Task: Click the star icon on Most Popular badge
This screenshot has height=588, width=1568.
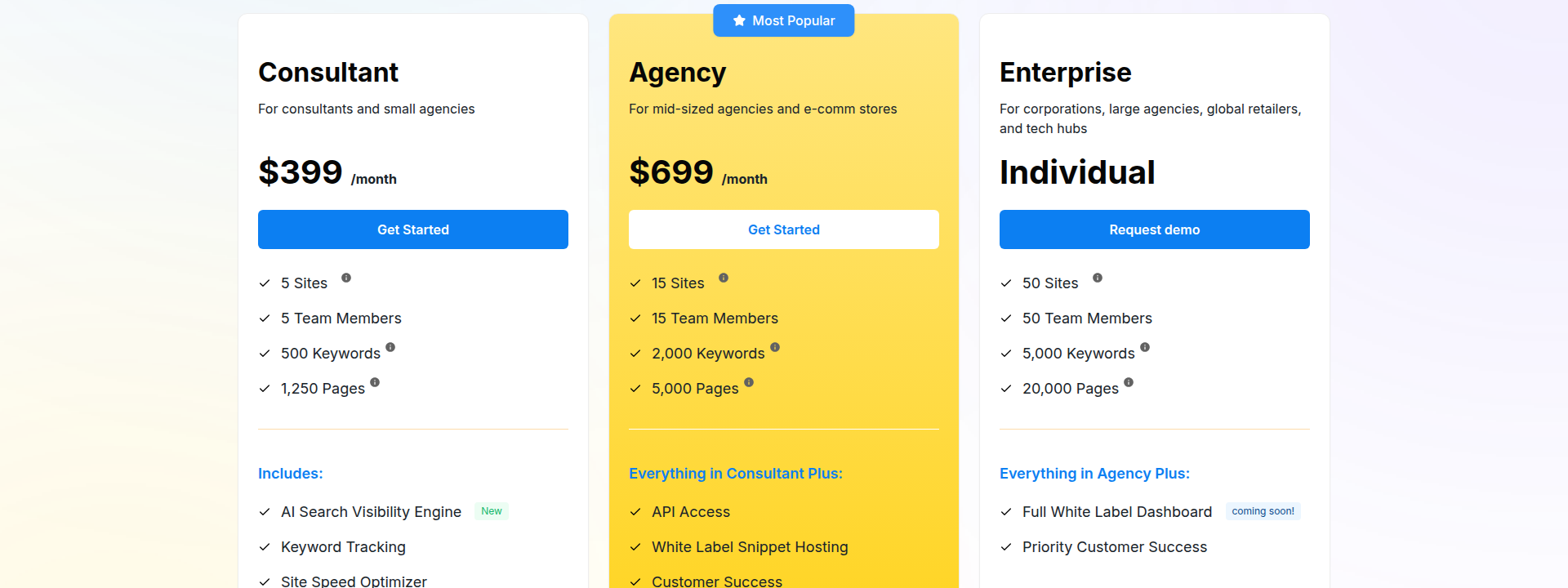Action: click(740, 20)
